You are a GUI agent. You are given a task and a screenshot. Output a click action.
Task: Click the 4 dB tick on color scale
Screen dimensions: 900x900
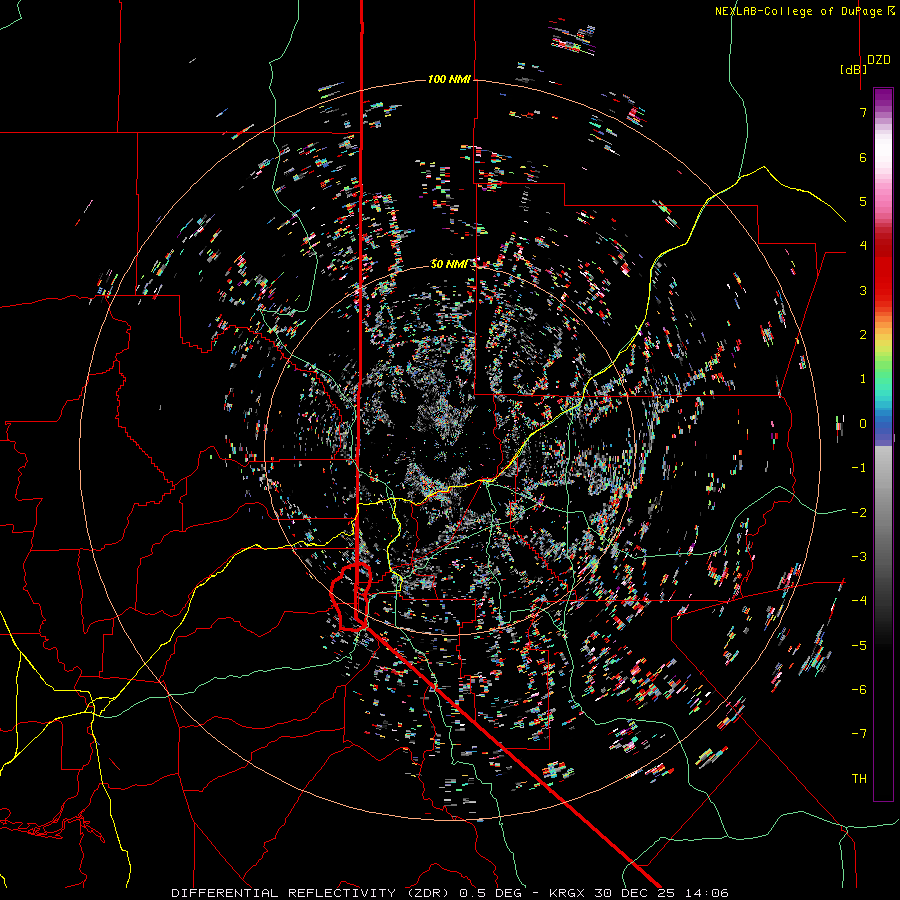pyautogui.click(x=863, y=246)
